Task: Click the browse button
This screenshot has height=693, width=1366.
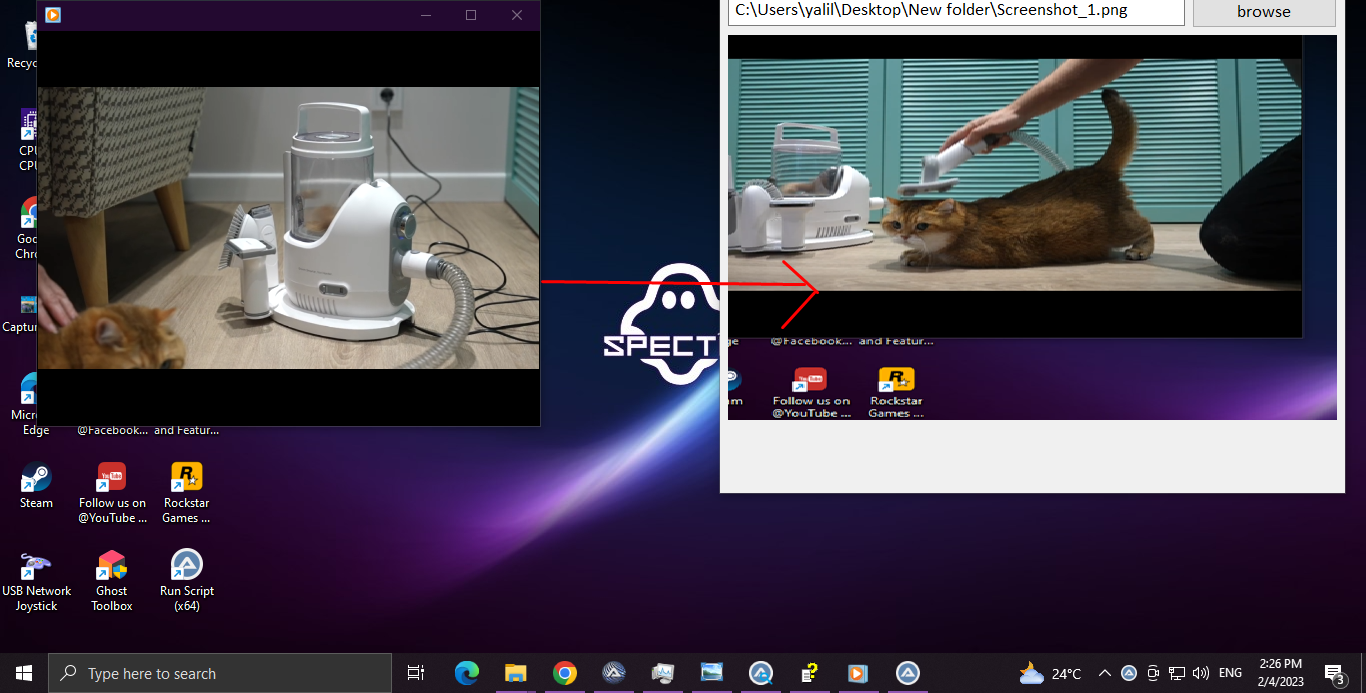Action: tap(1264, 12)
